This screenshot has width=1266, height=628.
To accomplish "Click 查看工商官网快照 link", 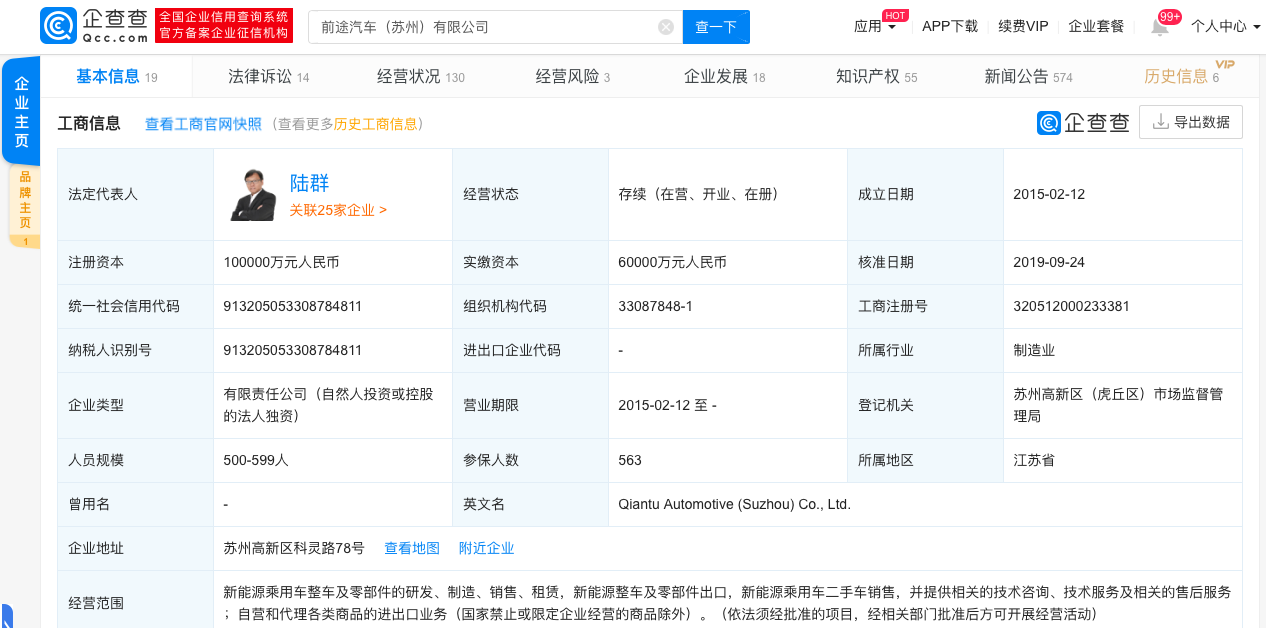I will click(203, 124).
